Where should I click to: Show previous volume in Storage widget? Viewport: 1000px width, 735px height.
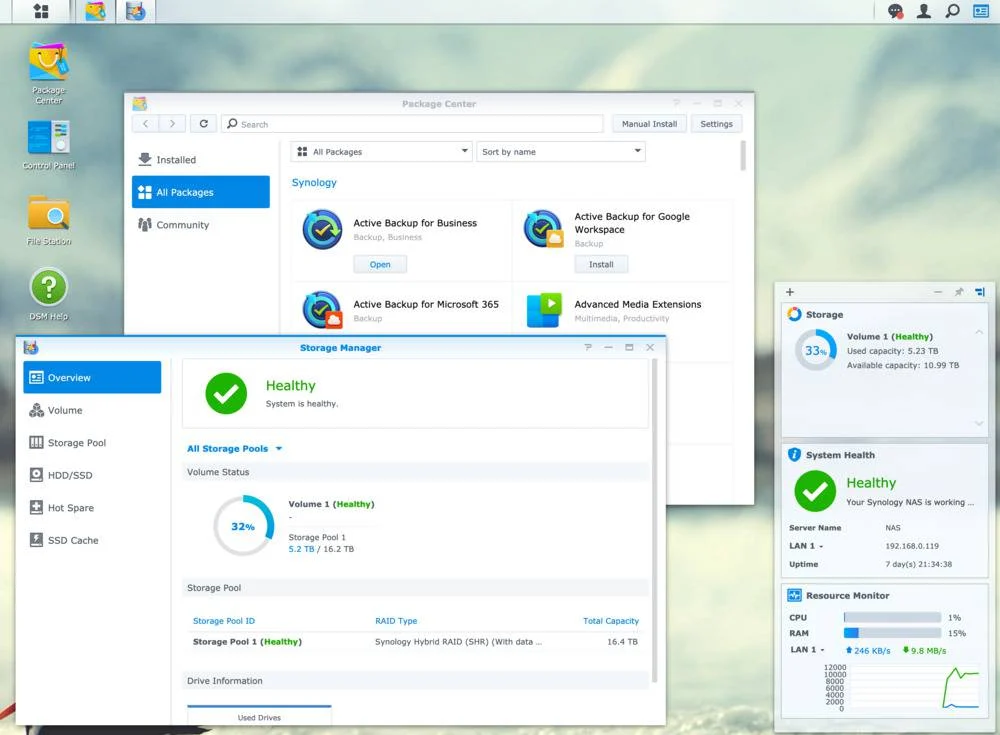978,332
